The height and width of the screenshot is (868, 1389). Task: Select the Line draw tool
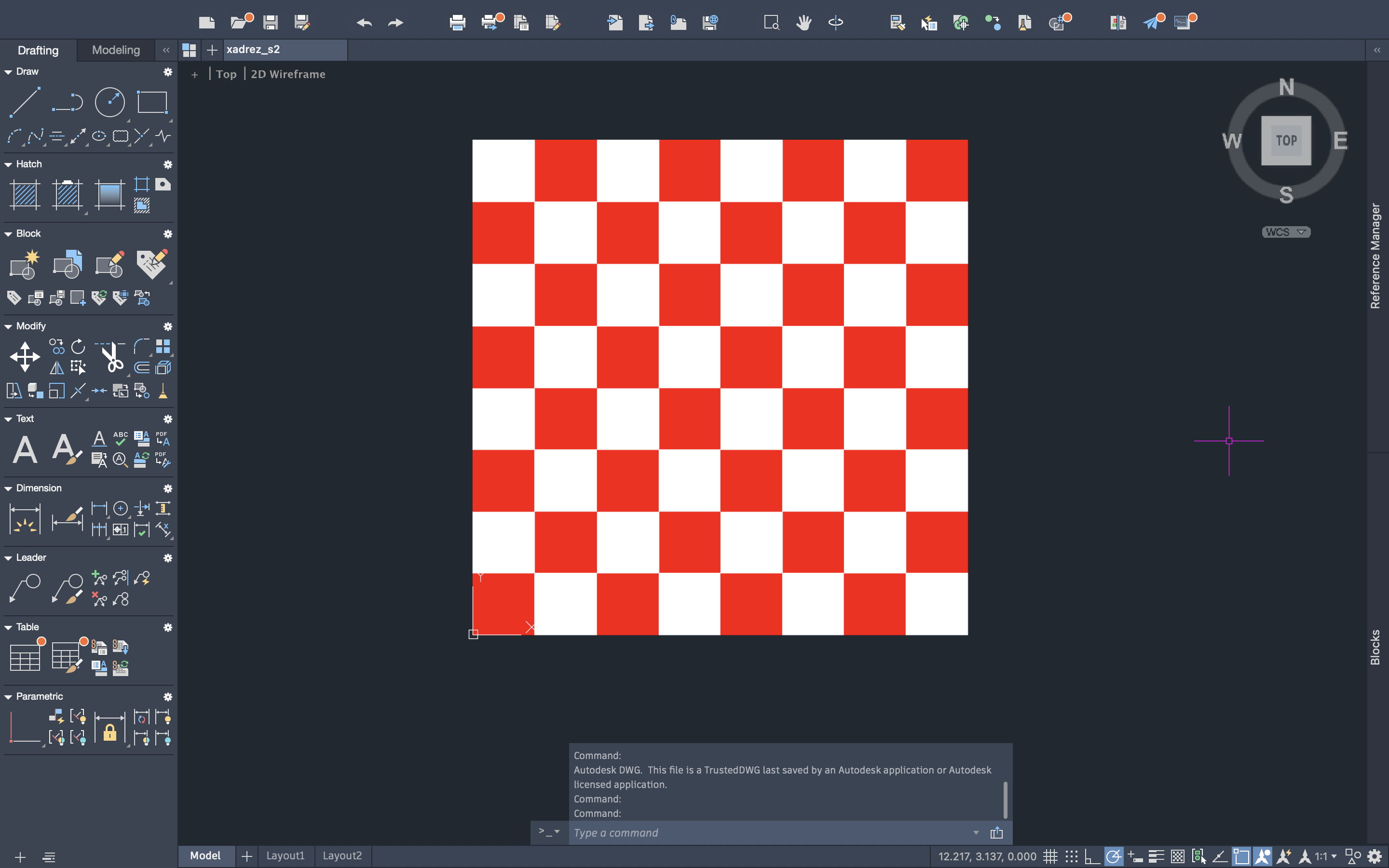point(25,103)
